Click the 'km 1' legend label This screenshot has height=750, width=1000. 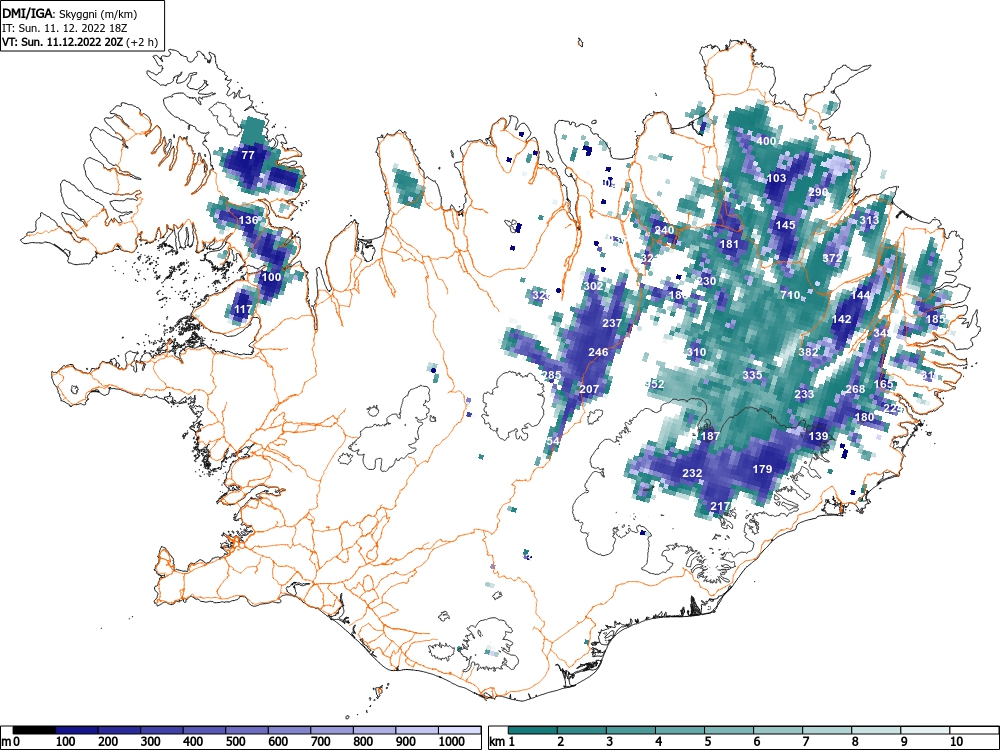(502, 741)
